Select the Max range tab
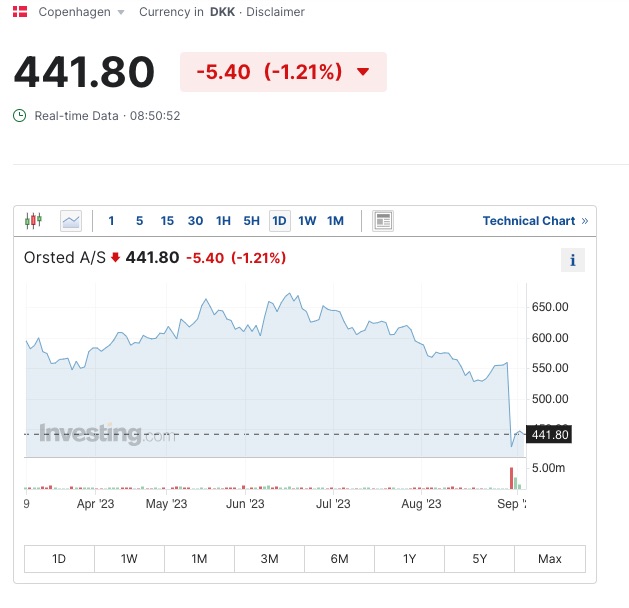629x608 pixels. pyautogui.click(x=549, y=559)
